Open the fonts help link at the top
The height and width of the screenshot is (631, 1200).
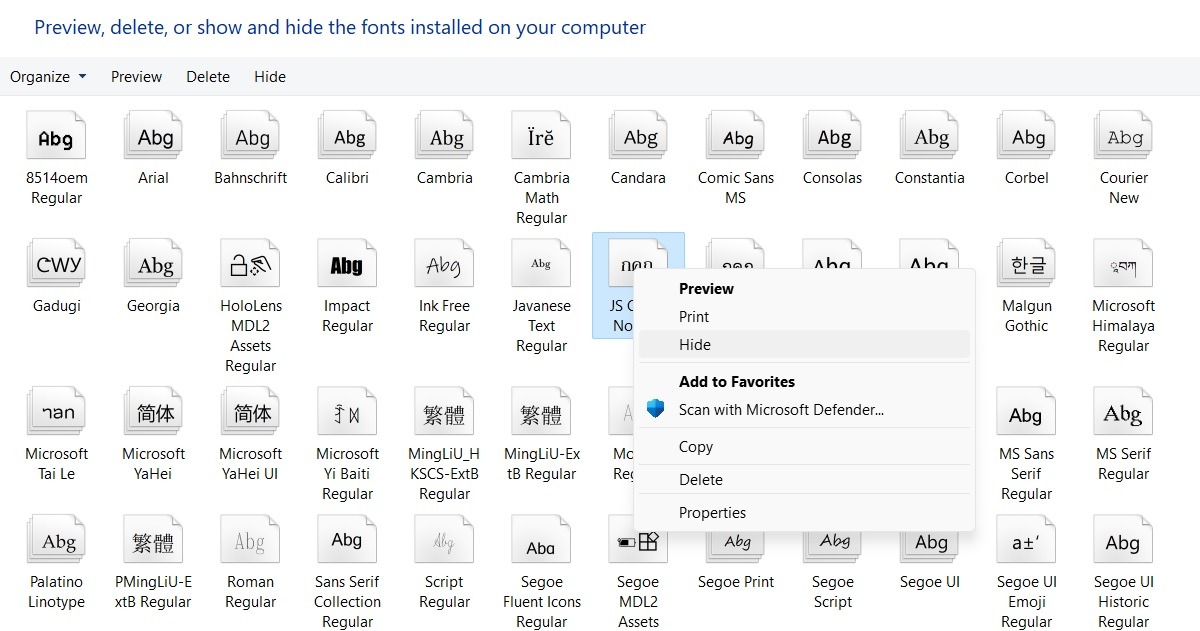tap(338, 27)
